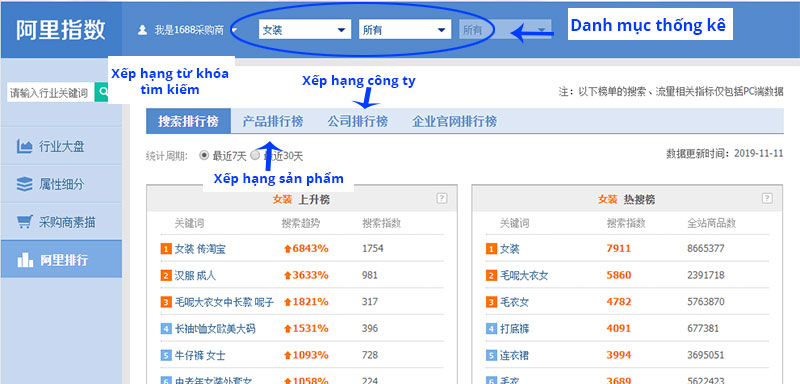Viewport: 800px width, 384px height.
Task: Click the 1093% search trend value
Action: [x=306, y=355]
